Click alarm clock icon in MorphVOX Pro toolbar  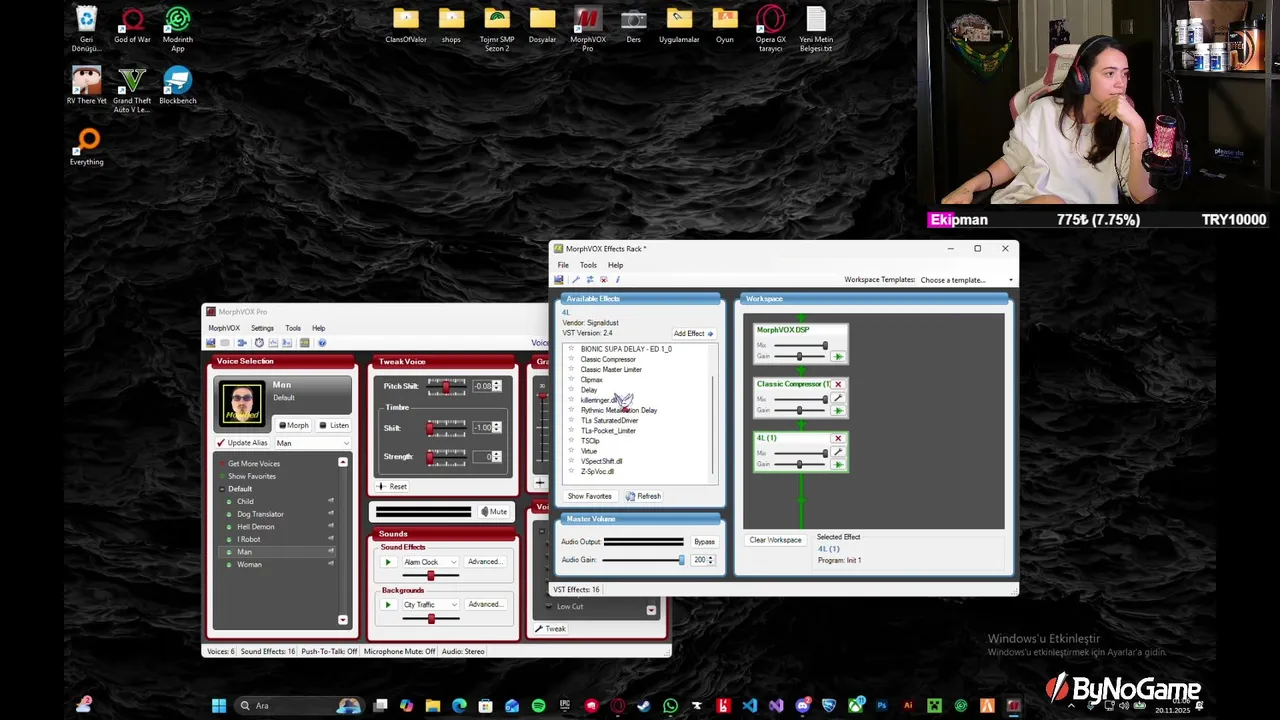[259, 343]
